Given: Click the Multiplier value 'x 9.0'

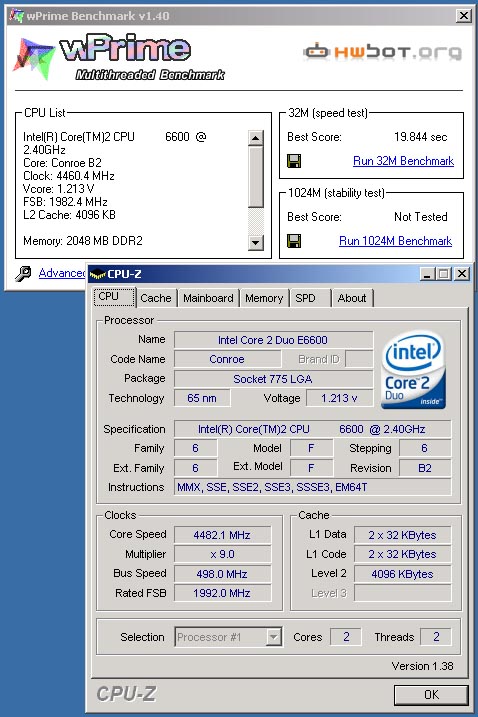Looking at the screenshot, I should tap(222, 554).
